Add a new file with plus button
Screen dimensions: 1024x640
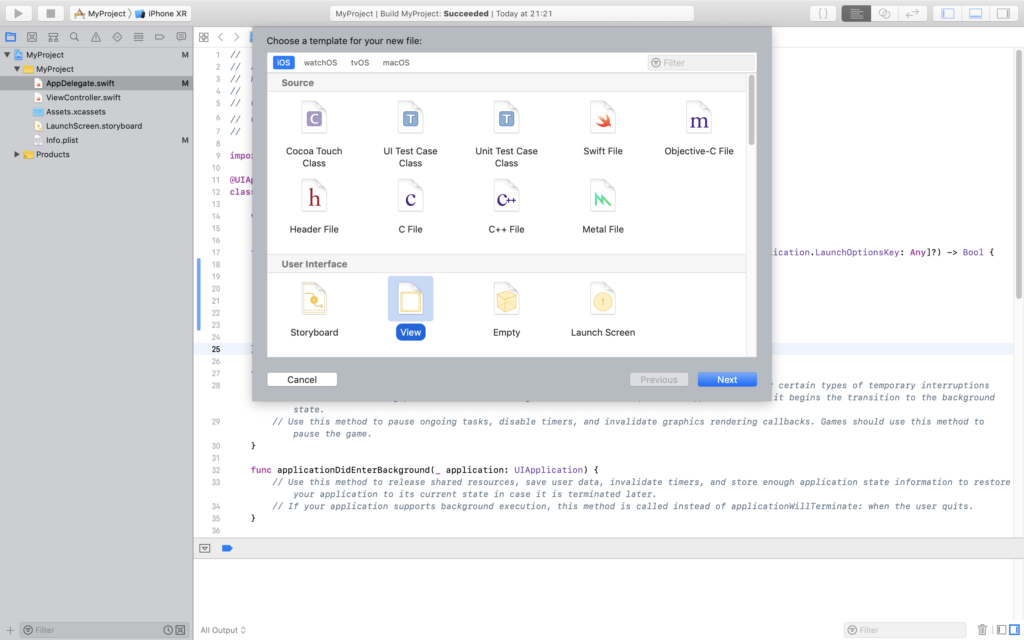click(10, 630)
